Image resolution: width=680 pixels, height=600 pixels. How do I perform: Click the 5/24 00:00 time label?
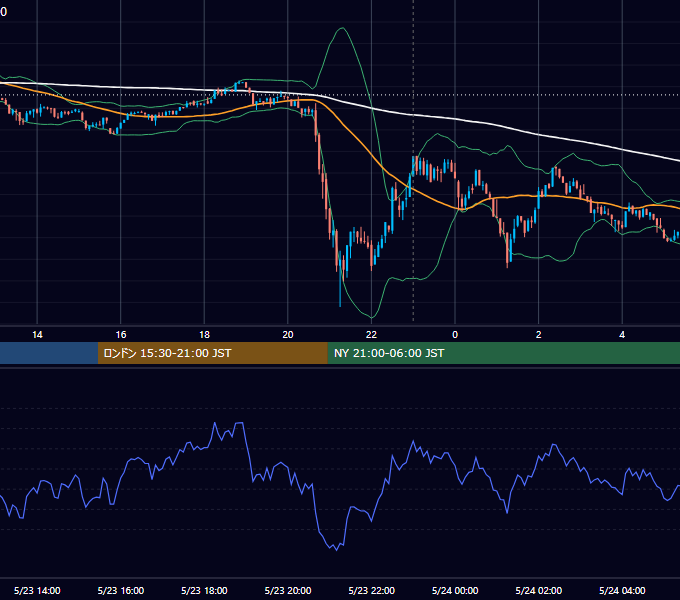click(455, 590)
